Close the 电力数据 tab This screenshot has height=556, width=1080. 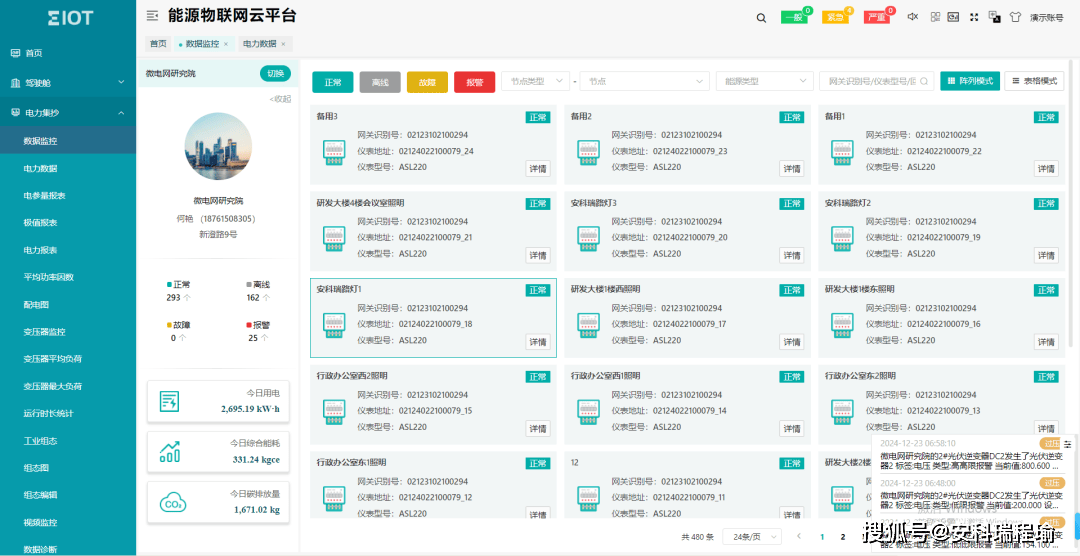[283, 44]
